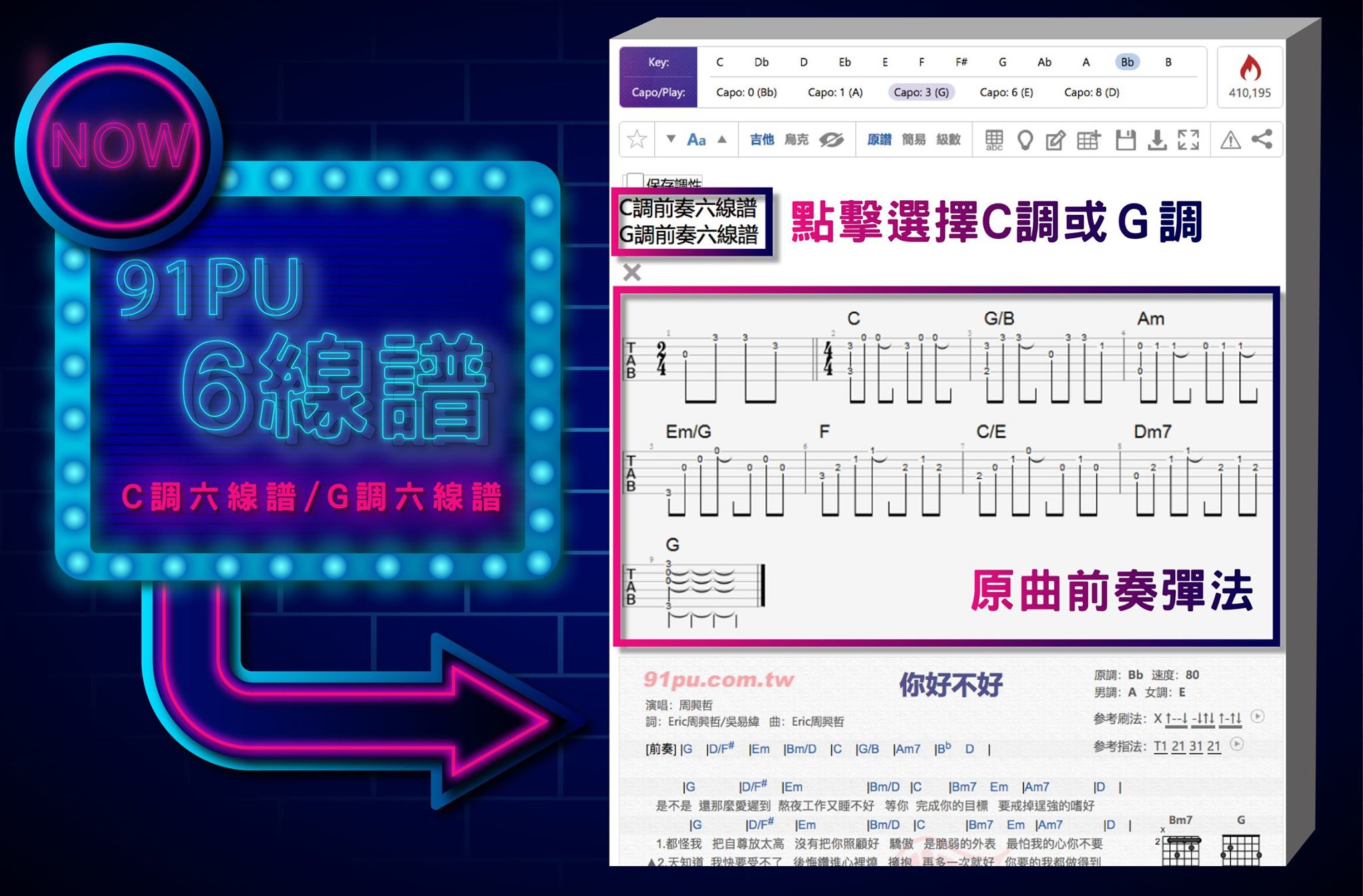Select highlighted key Bb

[x=1127, y=62]
